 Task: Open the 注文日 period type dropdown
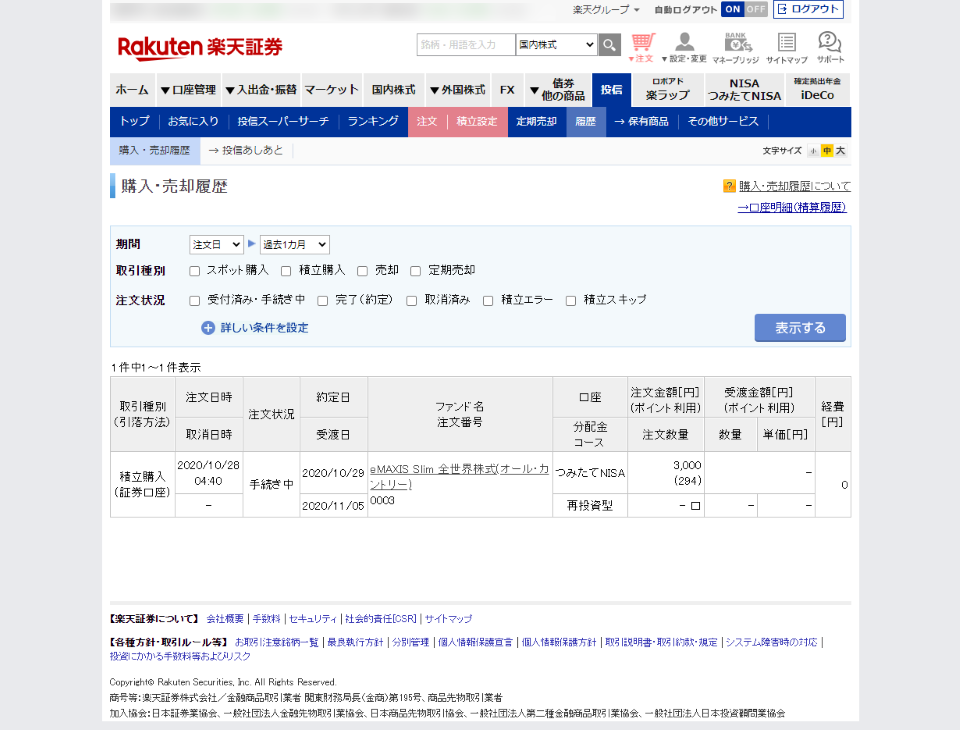tap(216, 244)
